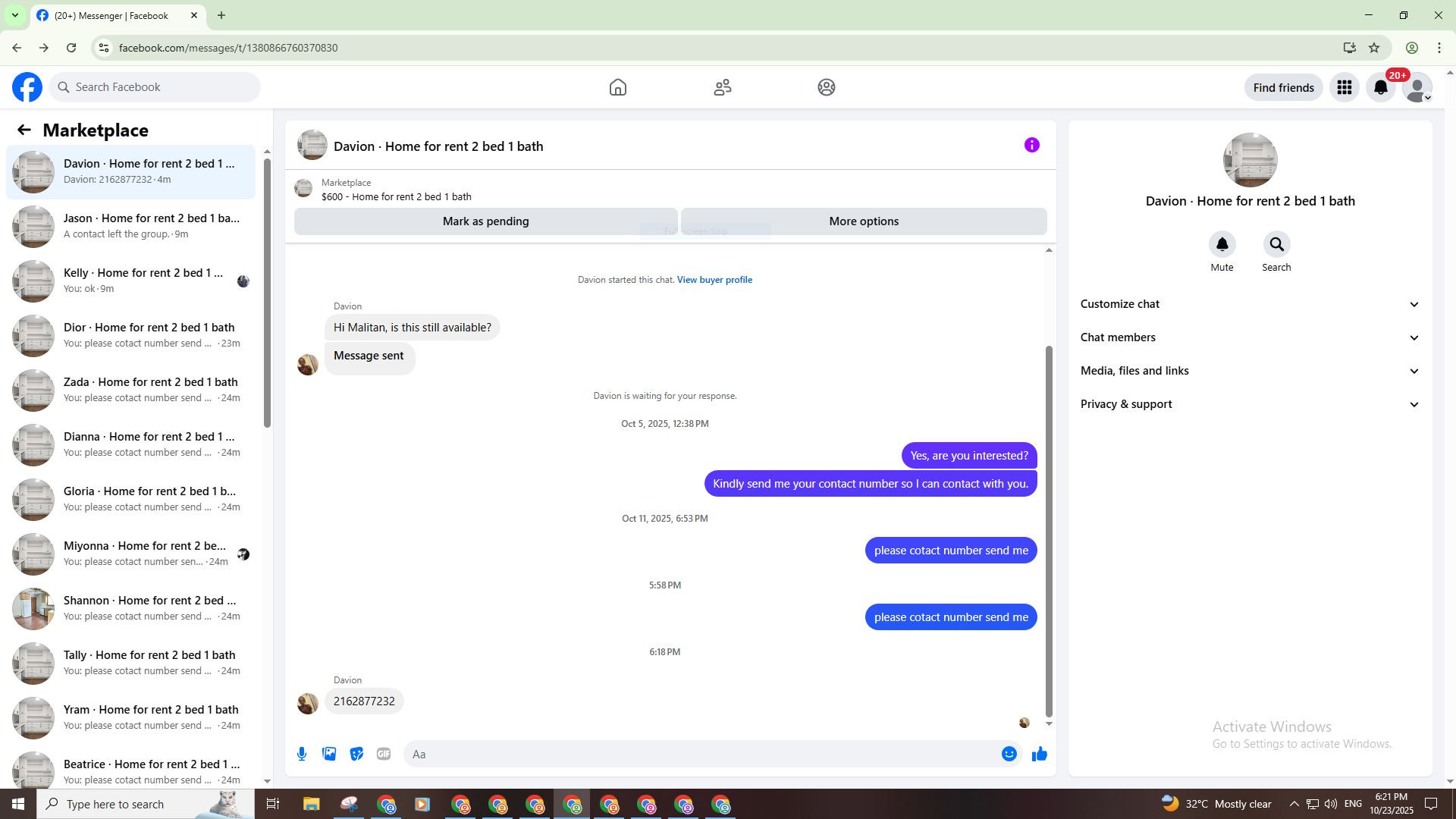Open the GIF picker
Image resolution: width=1456 pixels, height=819 pixels.
pyautogui.click(x=384, y=754)
